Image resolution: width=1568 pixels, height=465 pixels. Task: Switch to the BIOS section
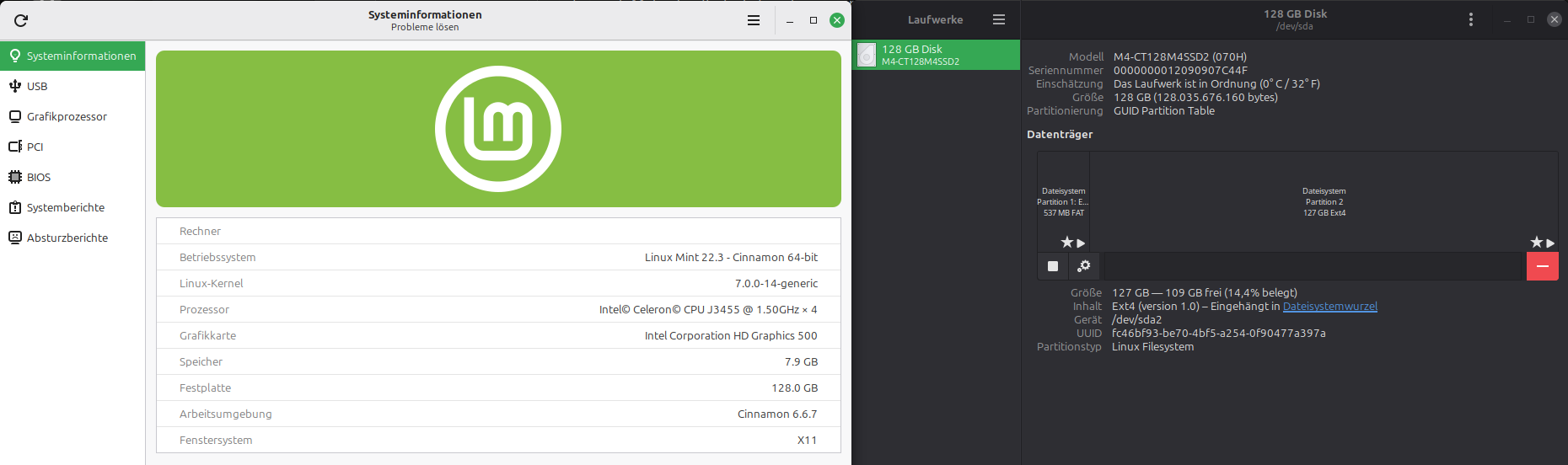[x=72, y=177]
